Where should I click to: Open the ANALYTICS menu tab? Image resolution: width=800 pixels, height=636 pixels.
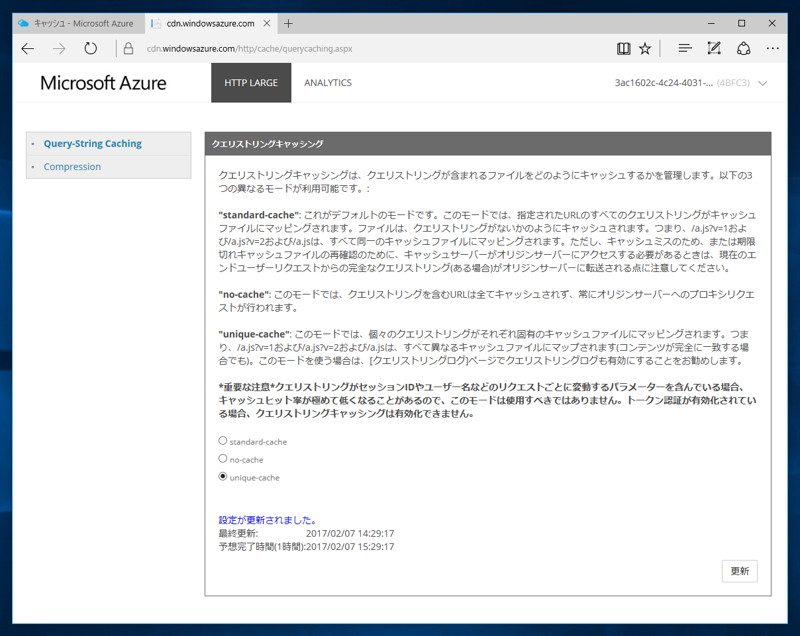(328, 83)
